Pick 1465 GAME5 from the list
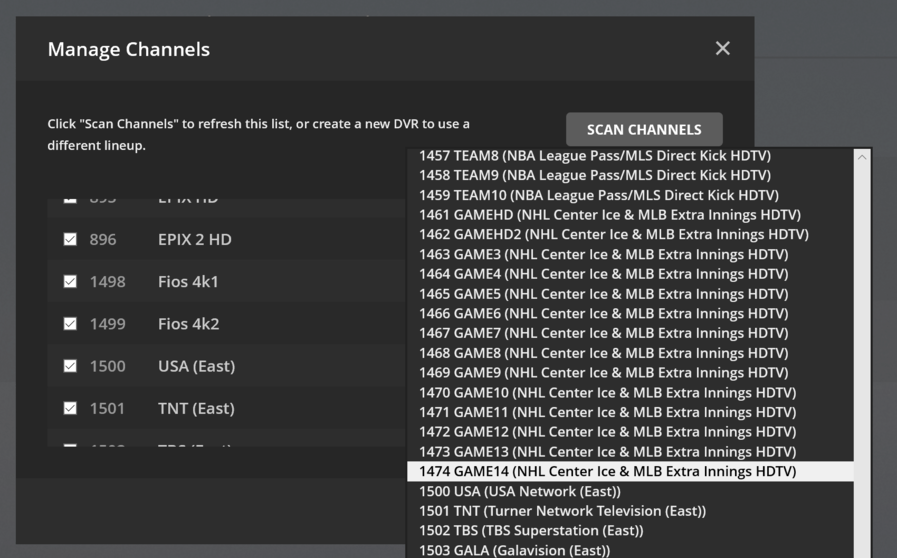 click(630, 294)
